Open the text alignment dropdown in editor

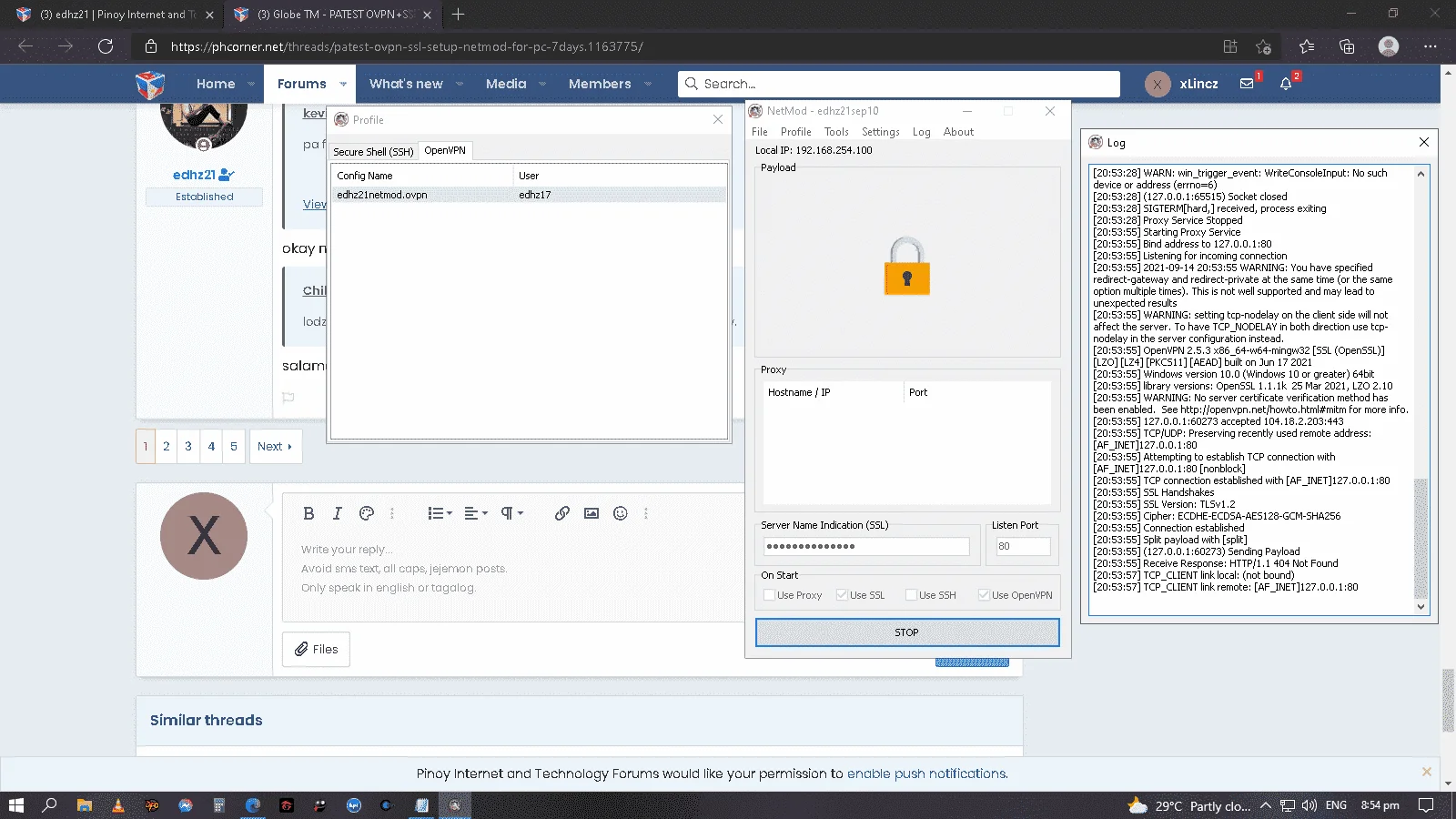click(476, 513)
